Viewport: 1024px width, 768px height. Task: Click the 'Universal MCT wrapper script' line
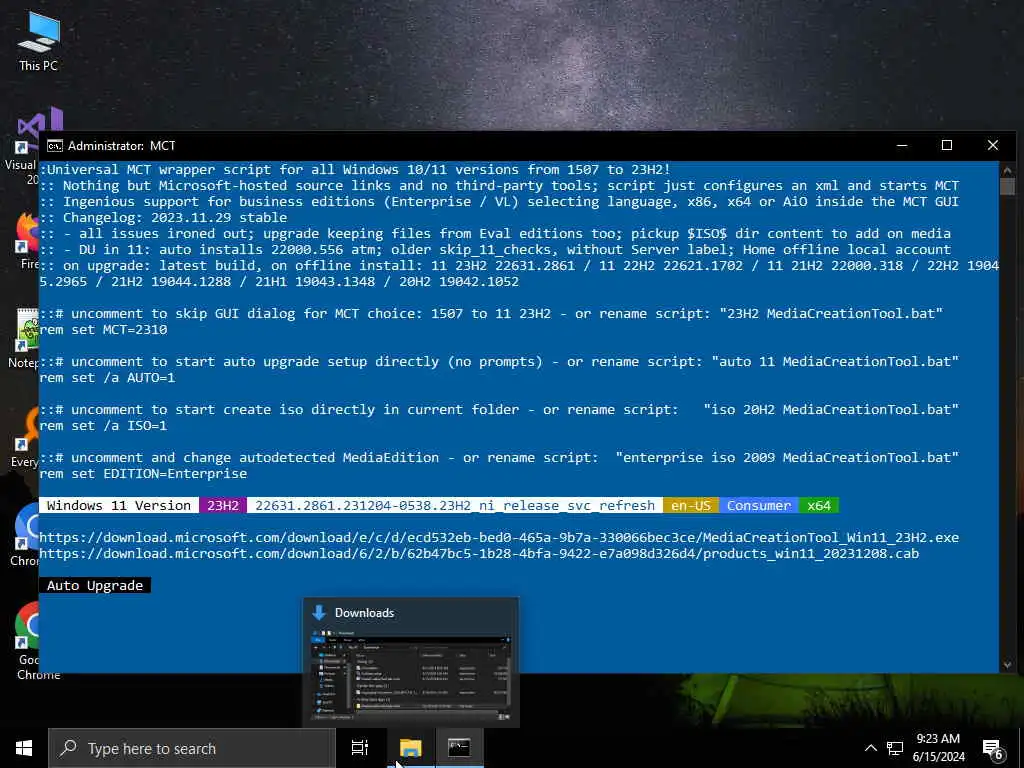point(355,170)
